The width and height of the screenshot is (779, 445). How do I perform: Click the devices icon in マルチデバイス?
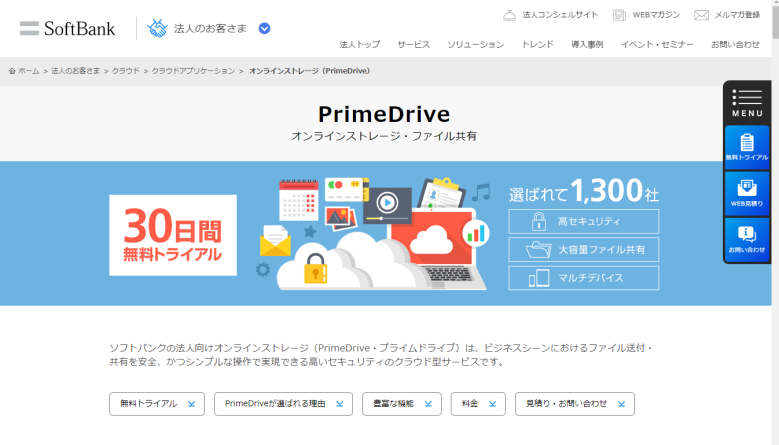(539, 278)
